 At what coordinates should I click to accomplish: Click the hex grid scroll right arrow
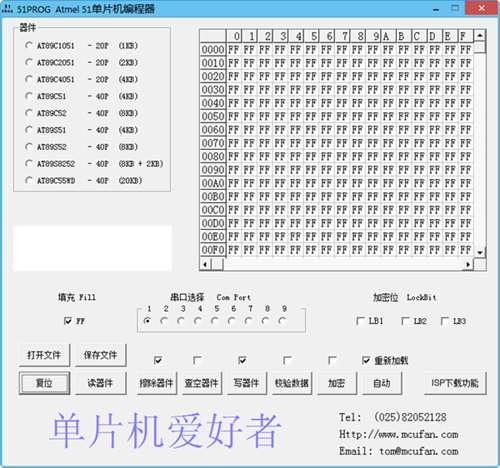tap(468, 264)
